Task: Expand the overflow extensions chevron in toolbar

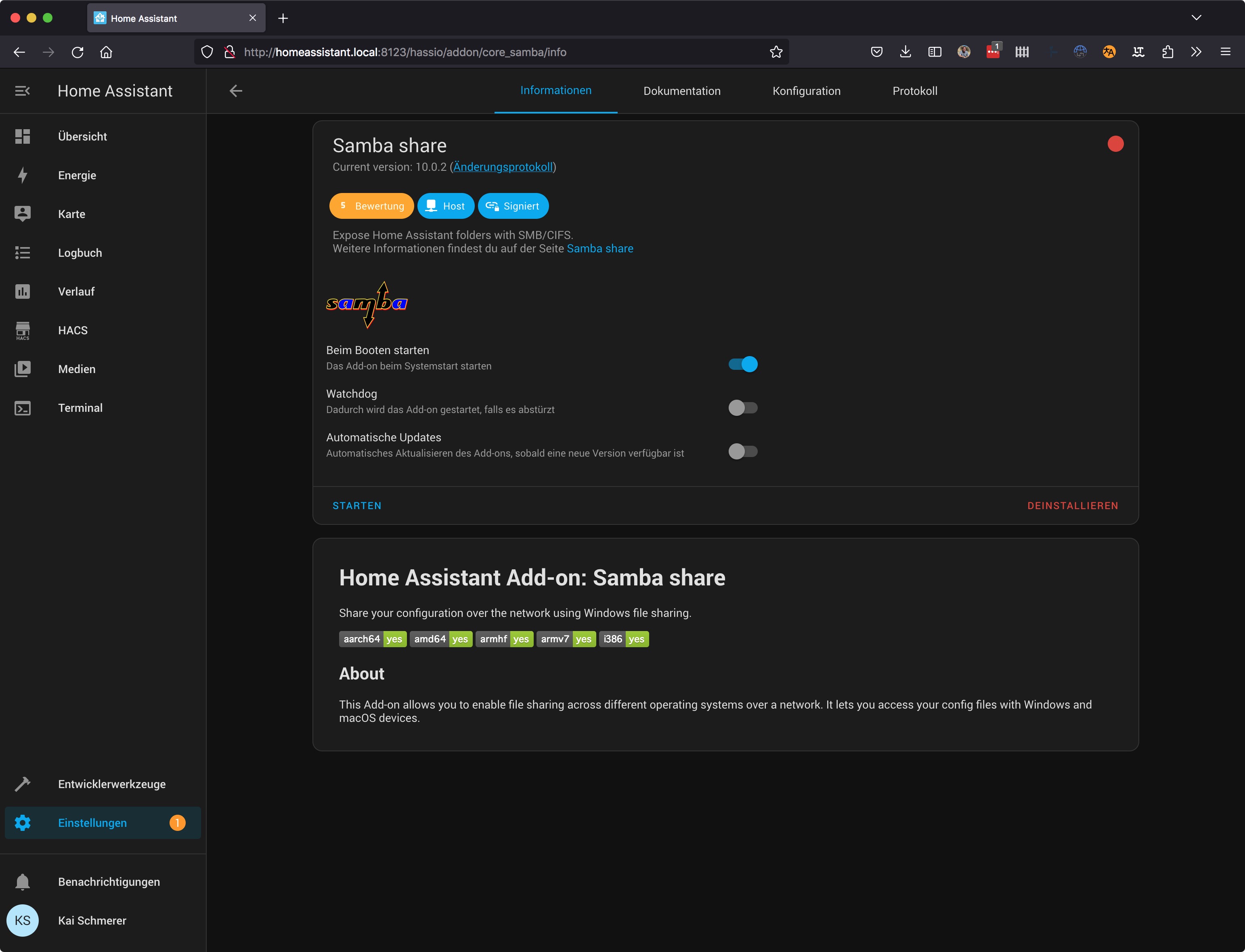Action: tap(1196, 52)
